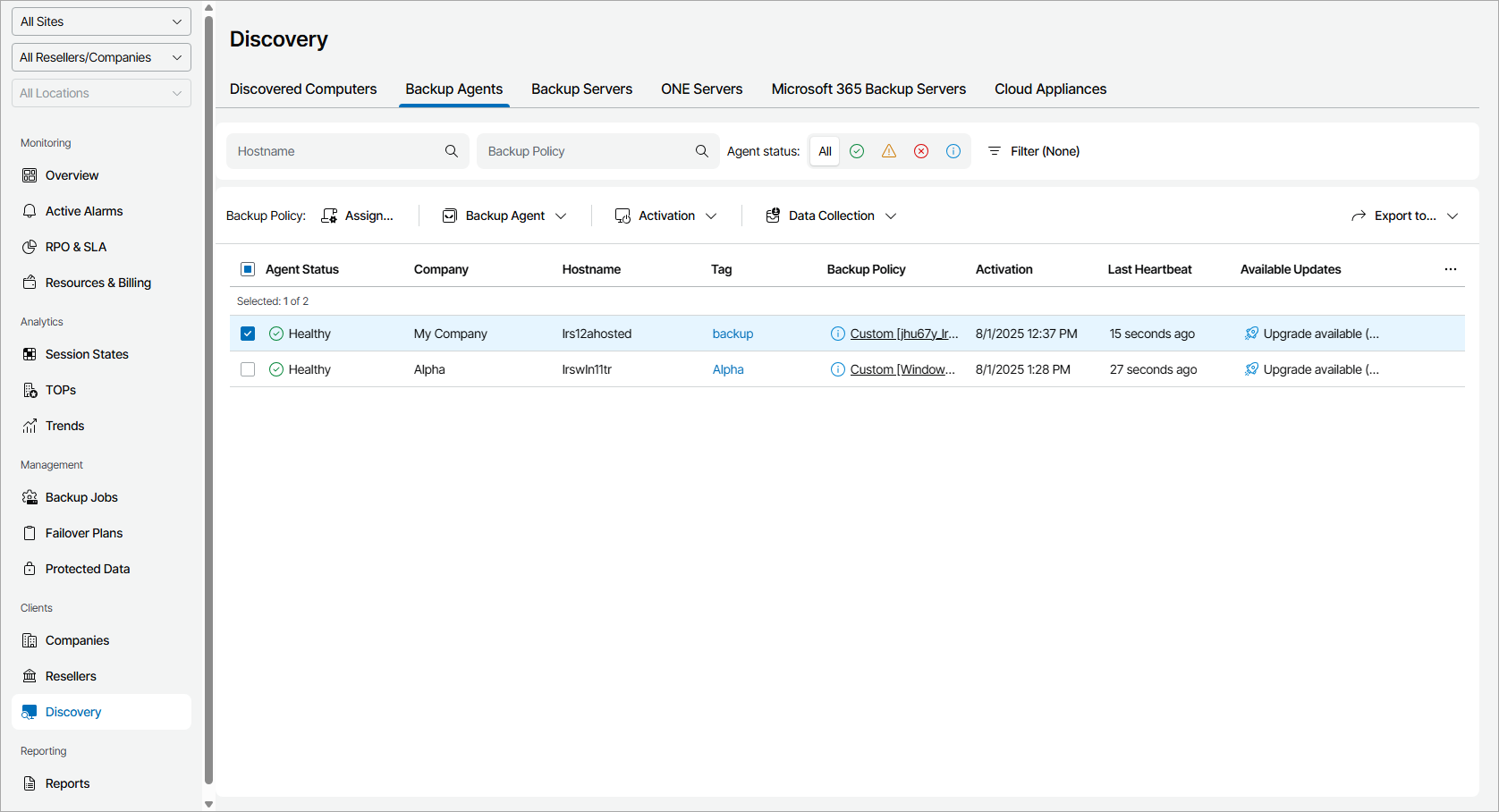Click the Protected Data icon

30,569
